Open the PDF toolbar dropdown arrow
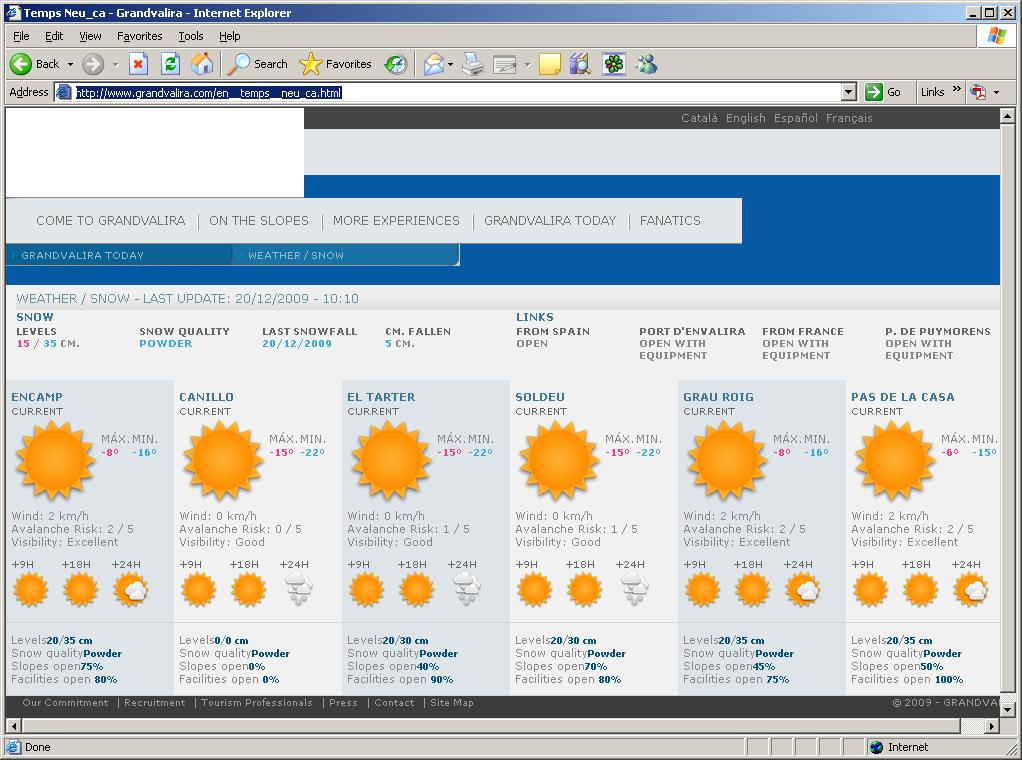1022x760 pixels. (997, 92)
